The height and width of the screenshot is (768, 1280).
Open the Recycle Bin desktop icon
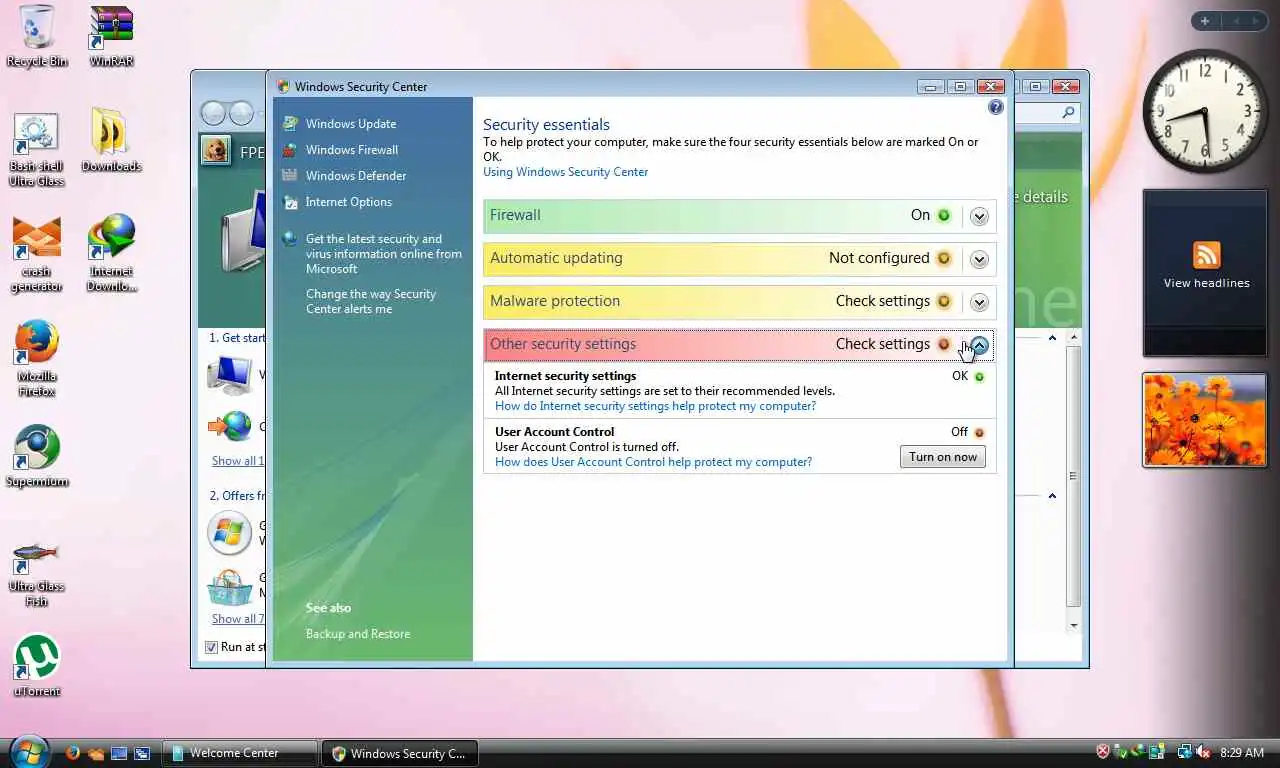point(37,36)
